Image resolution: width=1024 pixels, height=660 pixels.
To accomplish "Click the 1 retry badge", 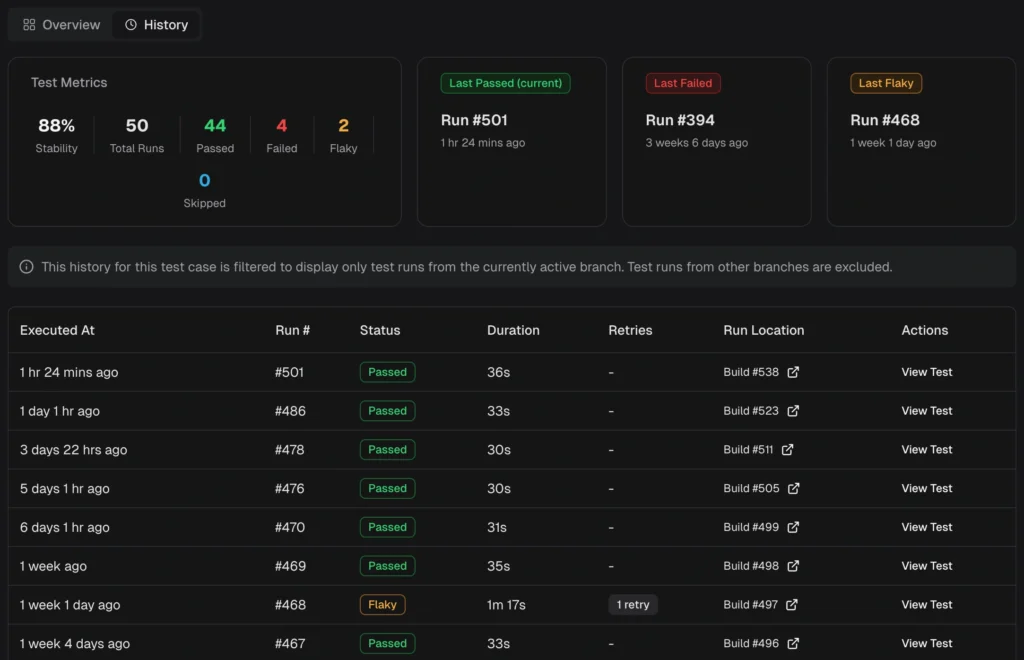I will coord(633,605).
